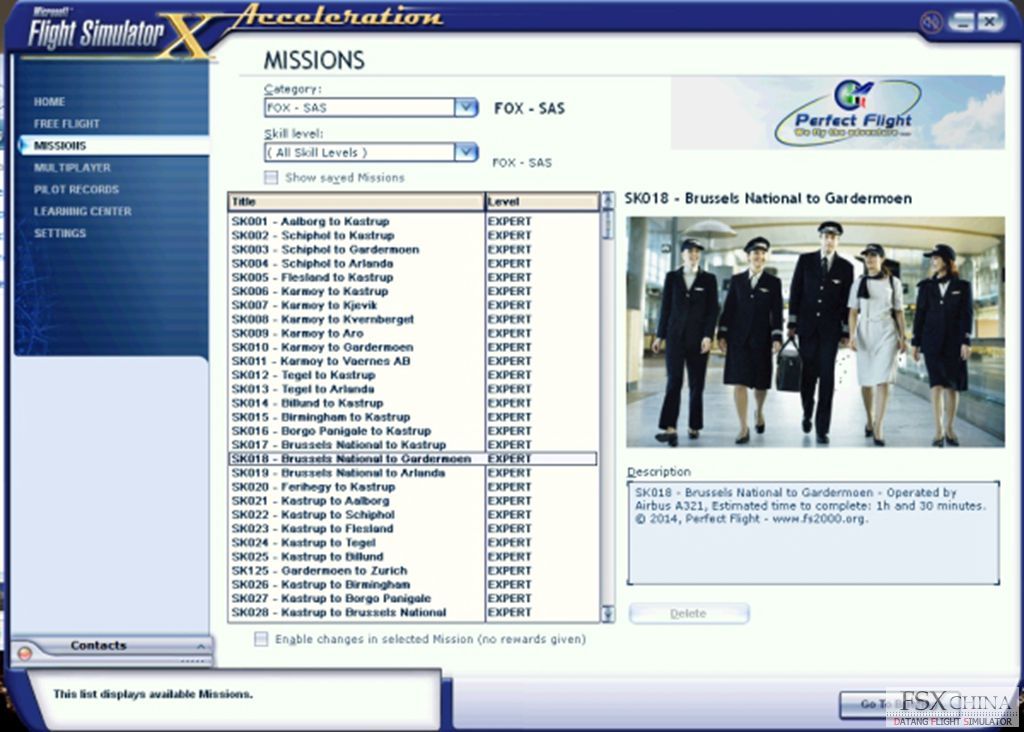Select SK004 - Schiphol to Arlanda

413,263
